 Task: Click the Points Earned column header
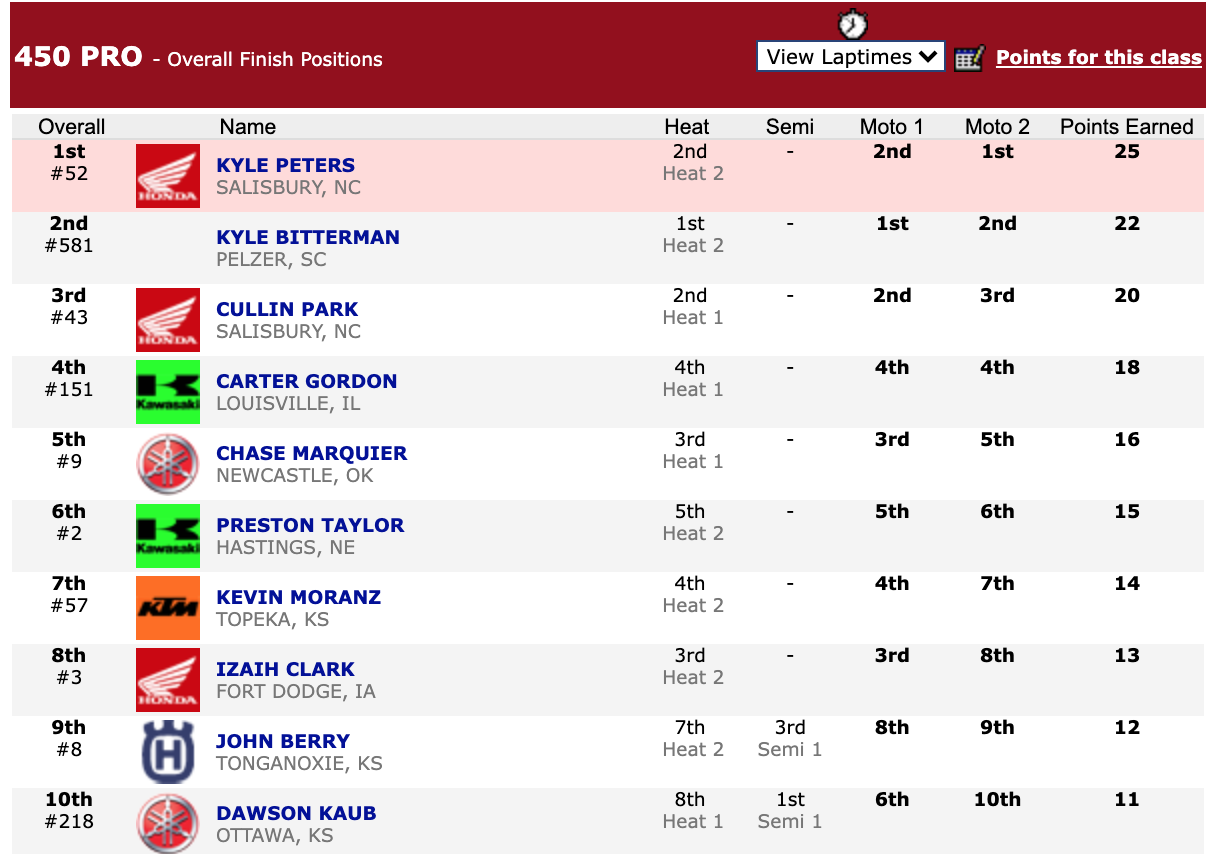(x=1126, y=127)
